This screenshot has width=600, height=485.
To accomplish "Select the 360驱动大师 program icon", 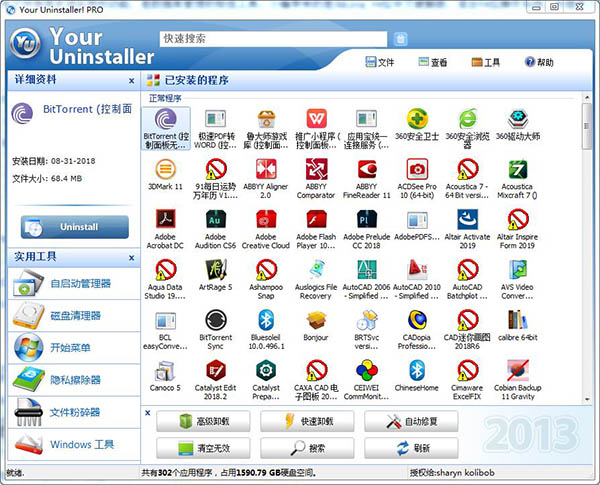I will [x=518, y=119].
